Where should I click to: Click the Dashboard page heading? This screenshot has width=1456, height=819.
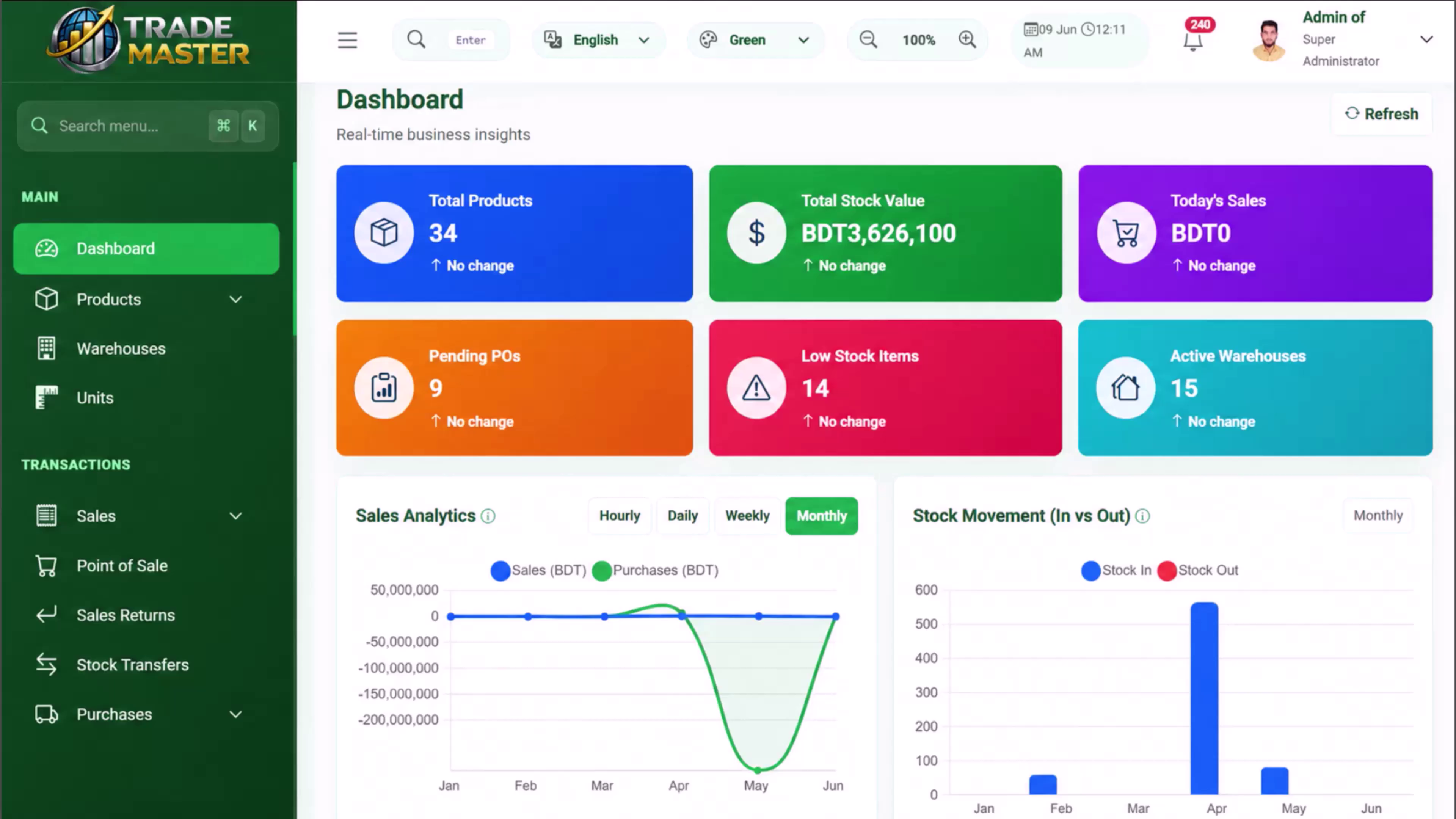(400, 99)
